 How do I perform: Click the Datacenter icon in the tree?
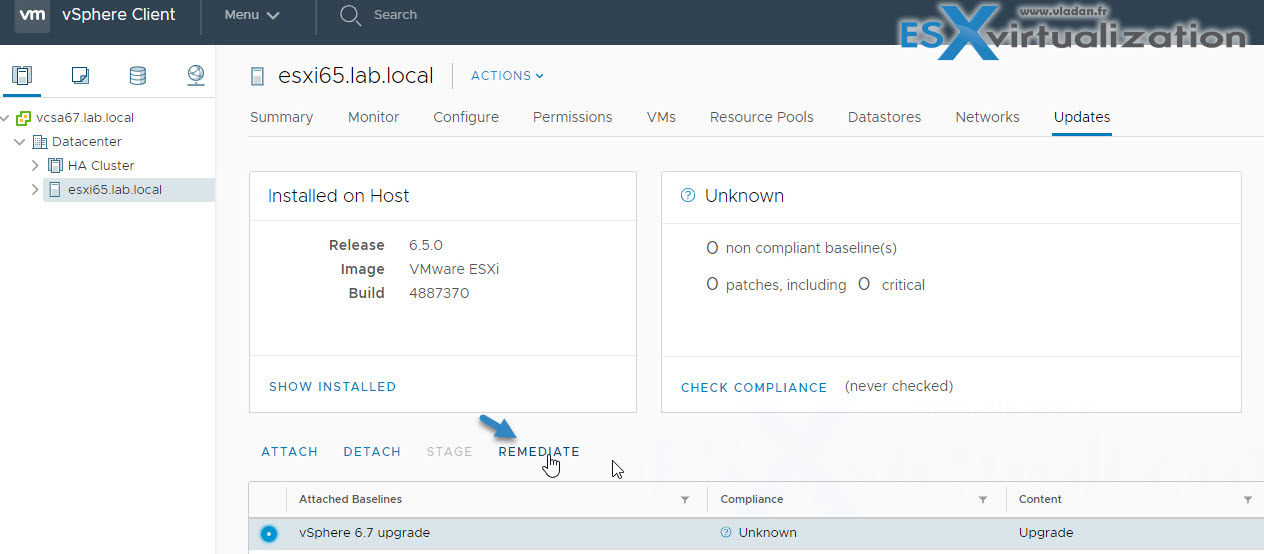40,141
